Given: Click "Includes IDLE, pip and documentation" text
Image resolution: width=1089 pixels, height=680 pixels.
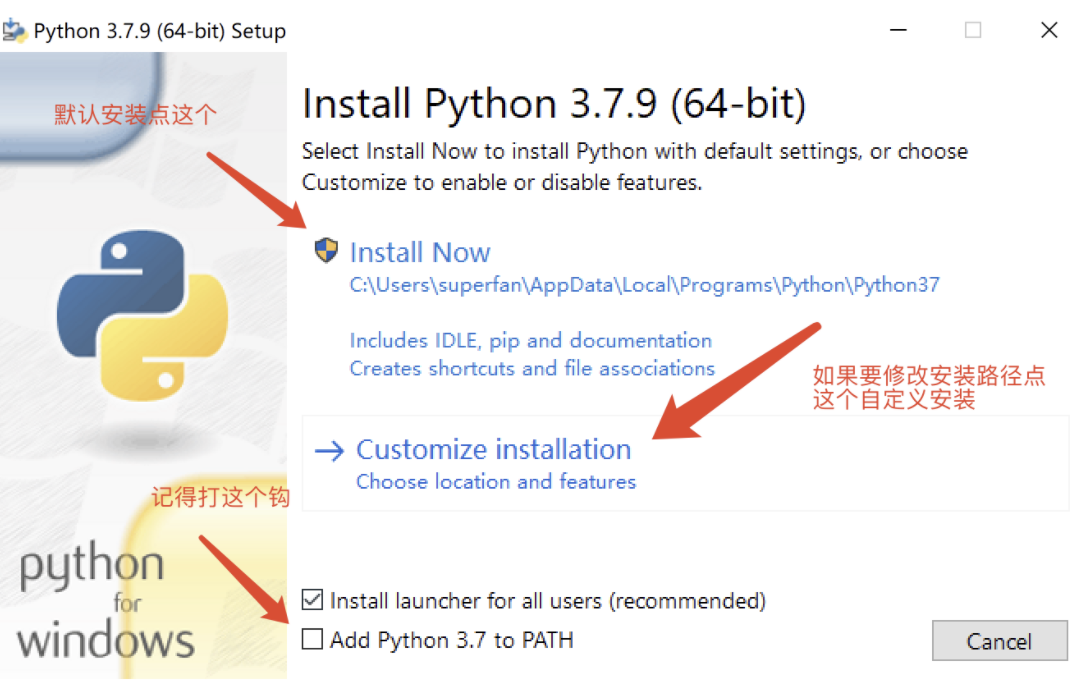Looking at the screenshot, I should tap(530, 340).
